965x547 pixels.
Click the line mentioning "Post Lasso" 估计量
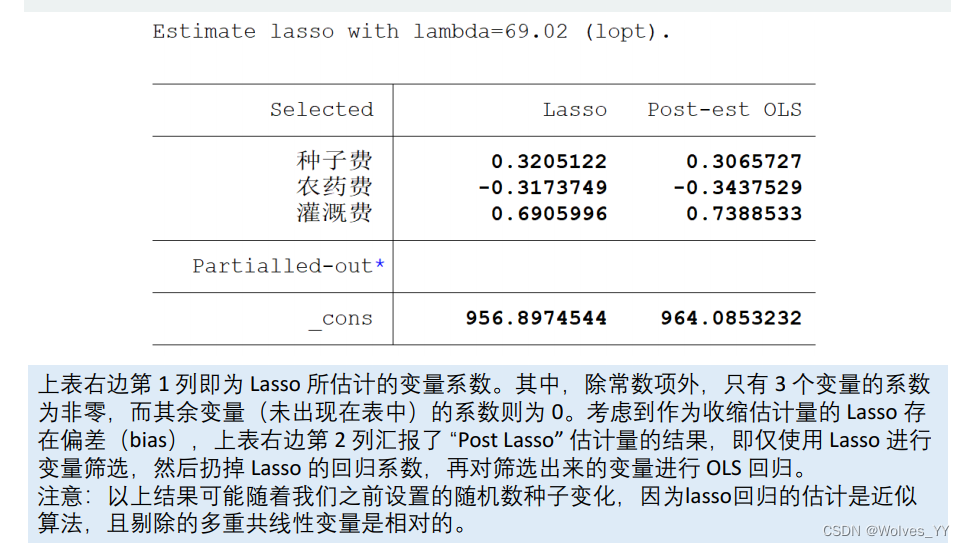(x=484, y=440)
